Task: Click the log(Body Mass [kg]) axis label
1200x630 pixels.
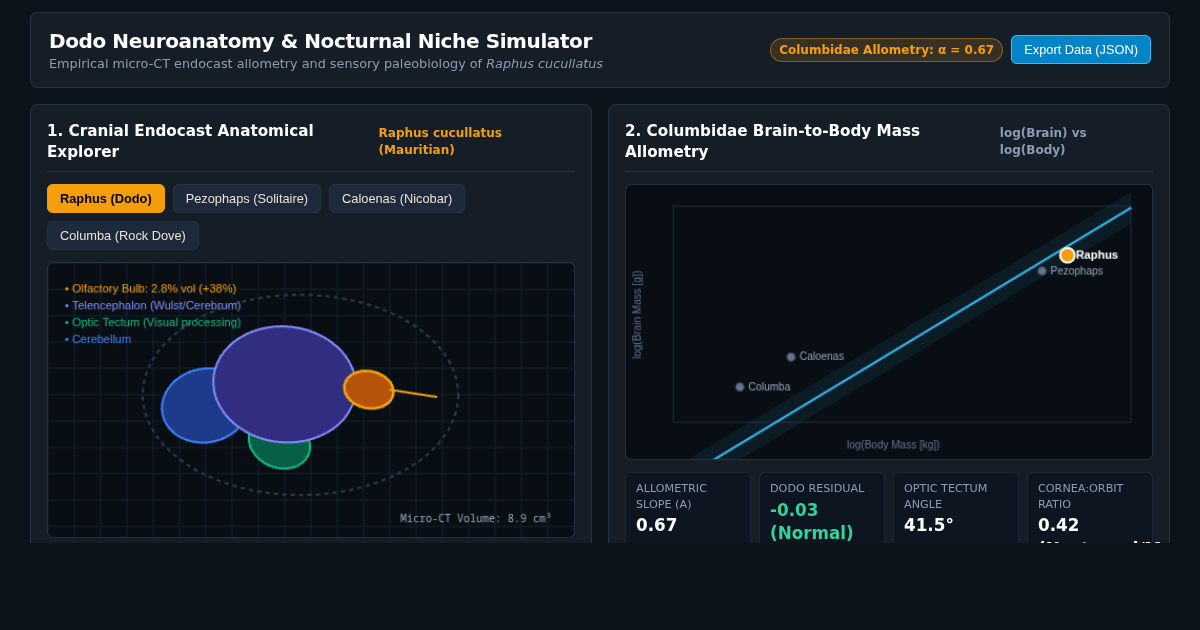Action: 893,445
